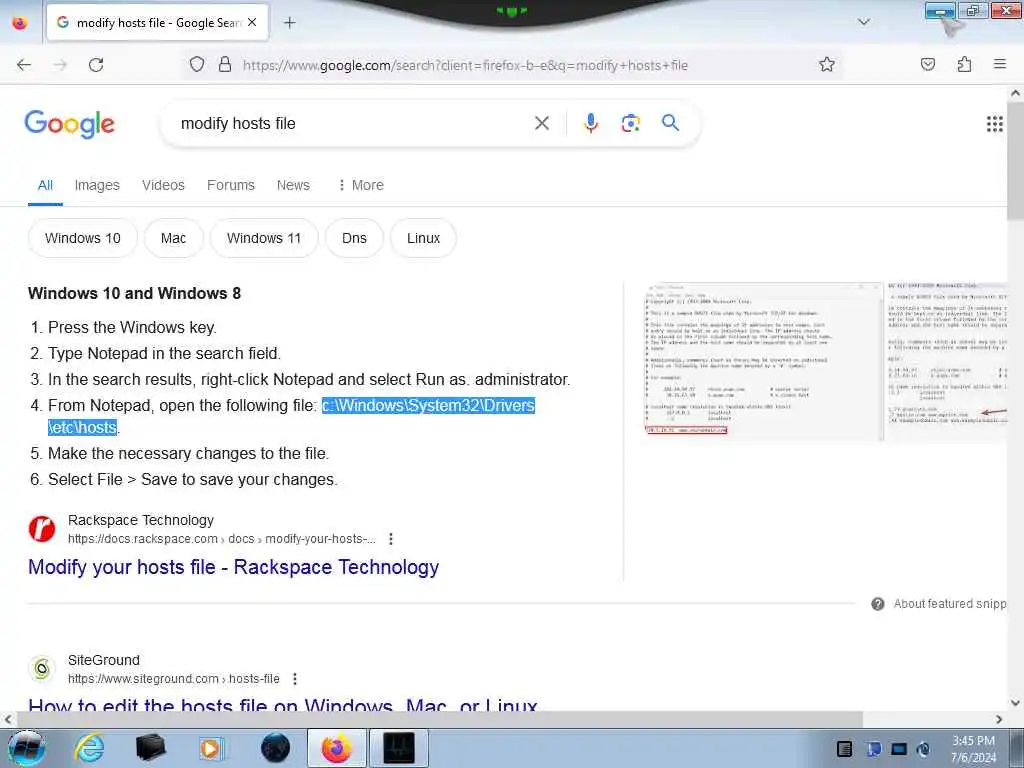Open SiteGround edit hosts file result link
The image size is (1024, 768).
pyautogui.click(x=283, y=704)
